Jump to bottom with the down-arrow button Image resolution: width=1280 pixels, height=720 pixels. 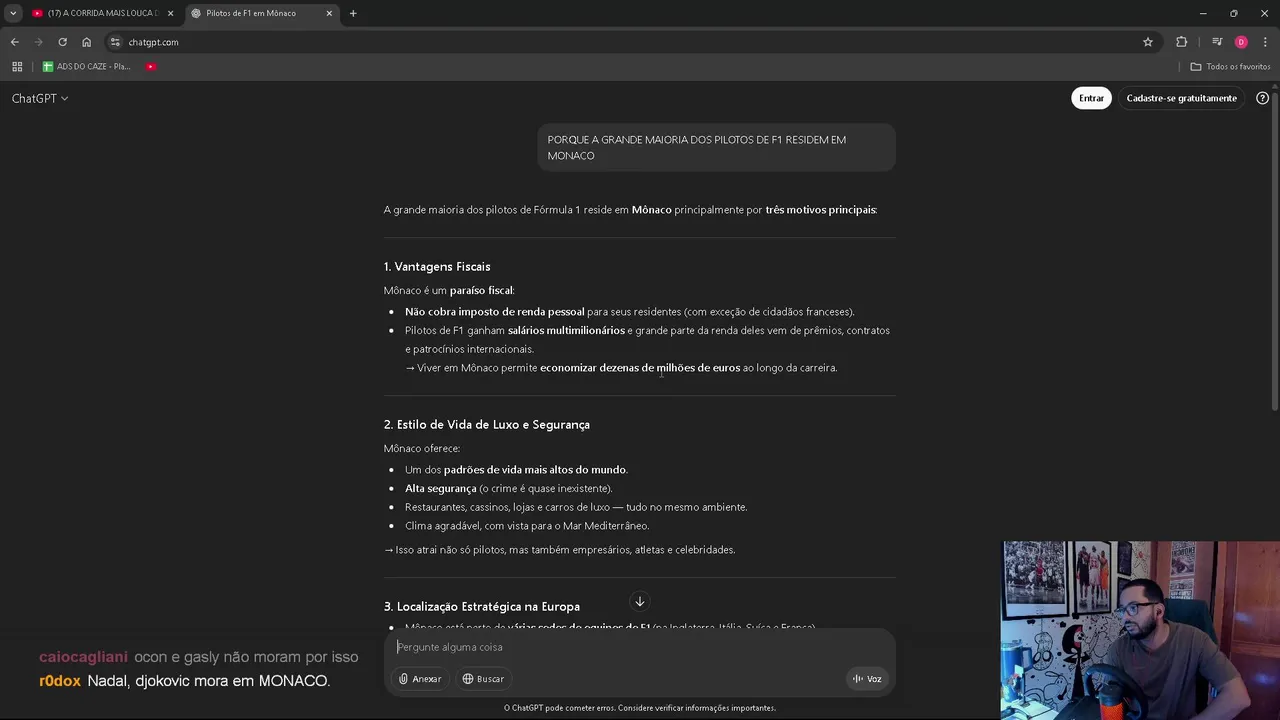coord(640,601)
